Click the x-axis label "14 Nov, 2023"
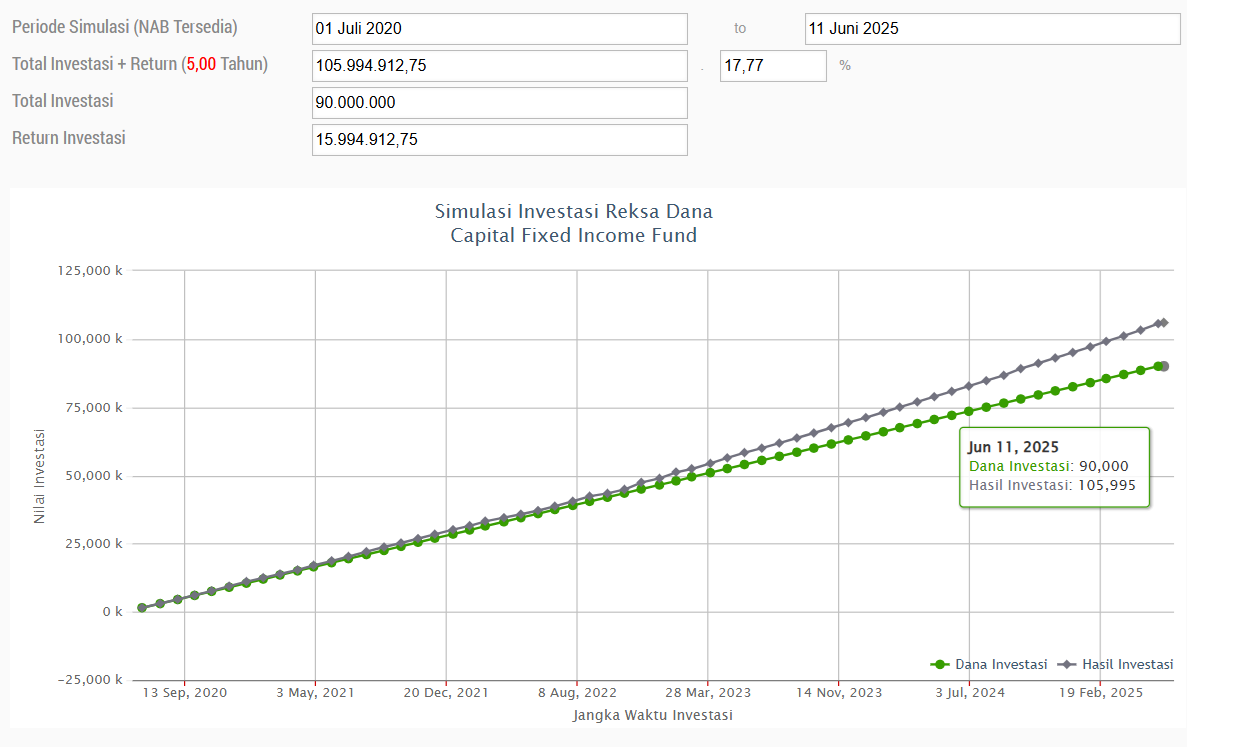 tap(839, 693)
